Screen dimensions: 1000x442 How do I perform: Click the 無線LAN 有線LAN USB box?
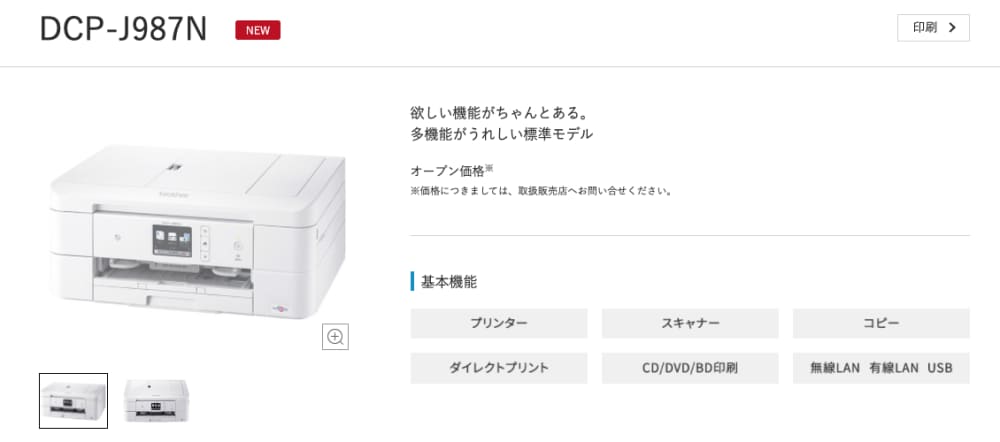(881, 368)
